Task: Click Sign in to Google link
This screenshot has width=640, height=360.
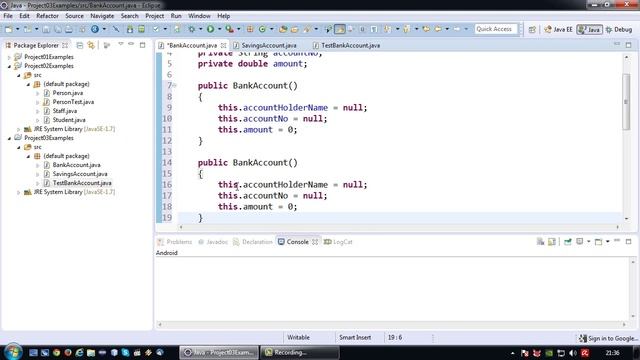Action: (608, 338)
